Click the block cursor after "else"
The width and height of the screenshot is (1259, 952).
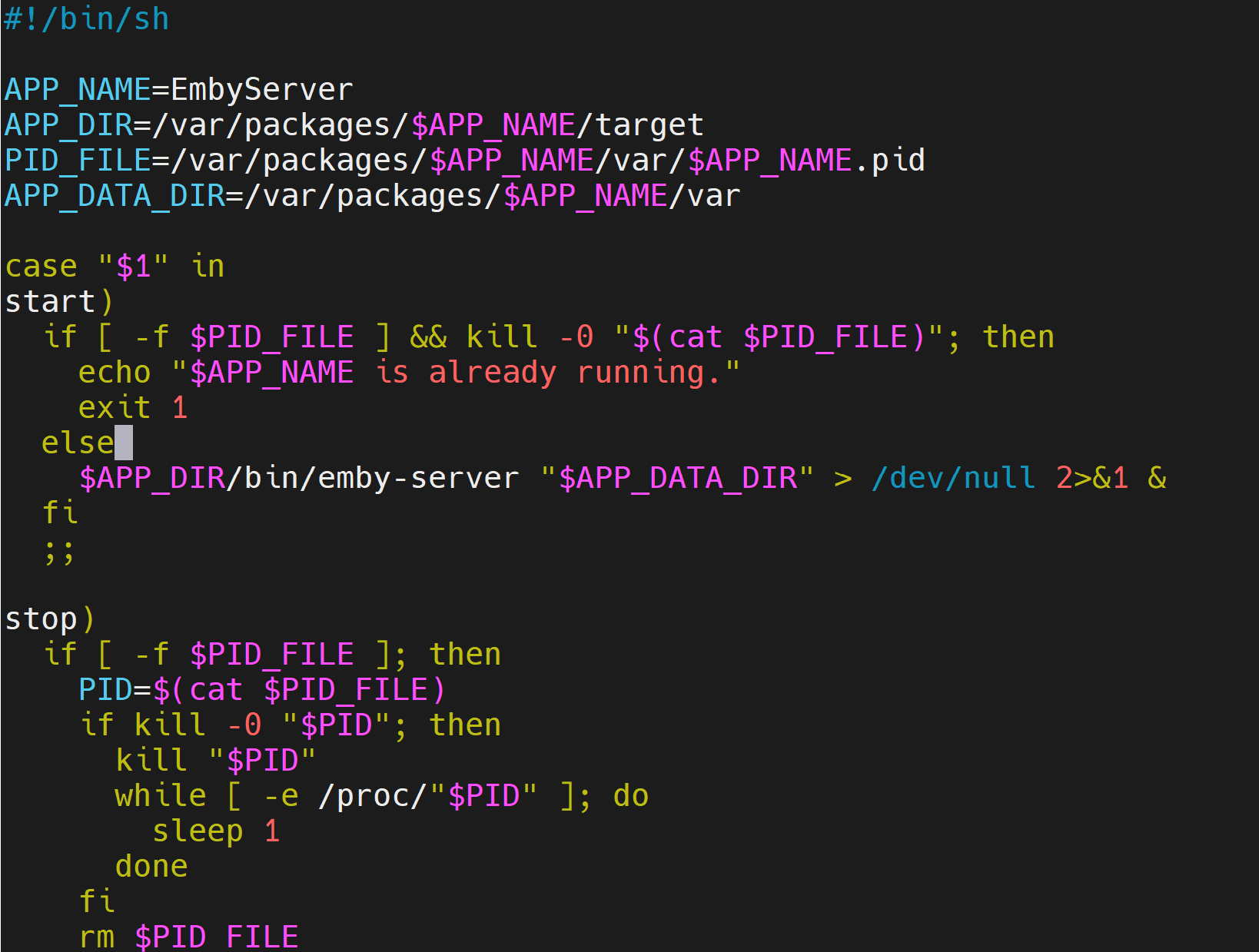(x=124, y=443)
